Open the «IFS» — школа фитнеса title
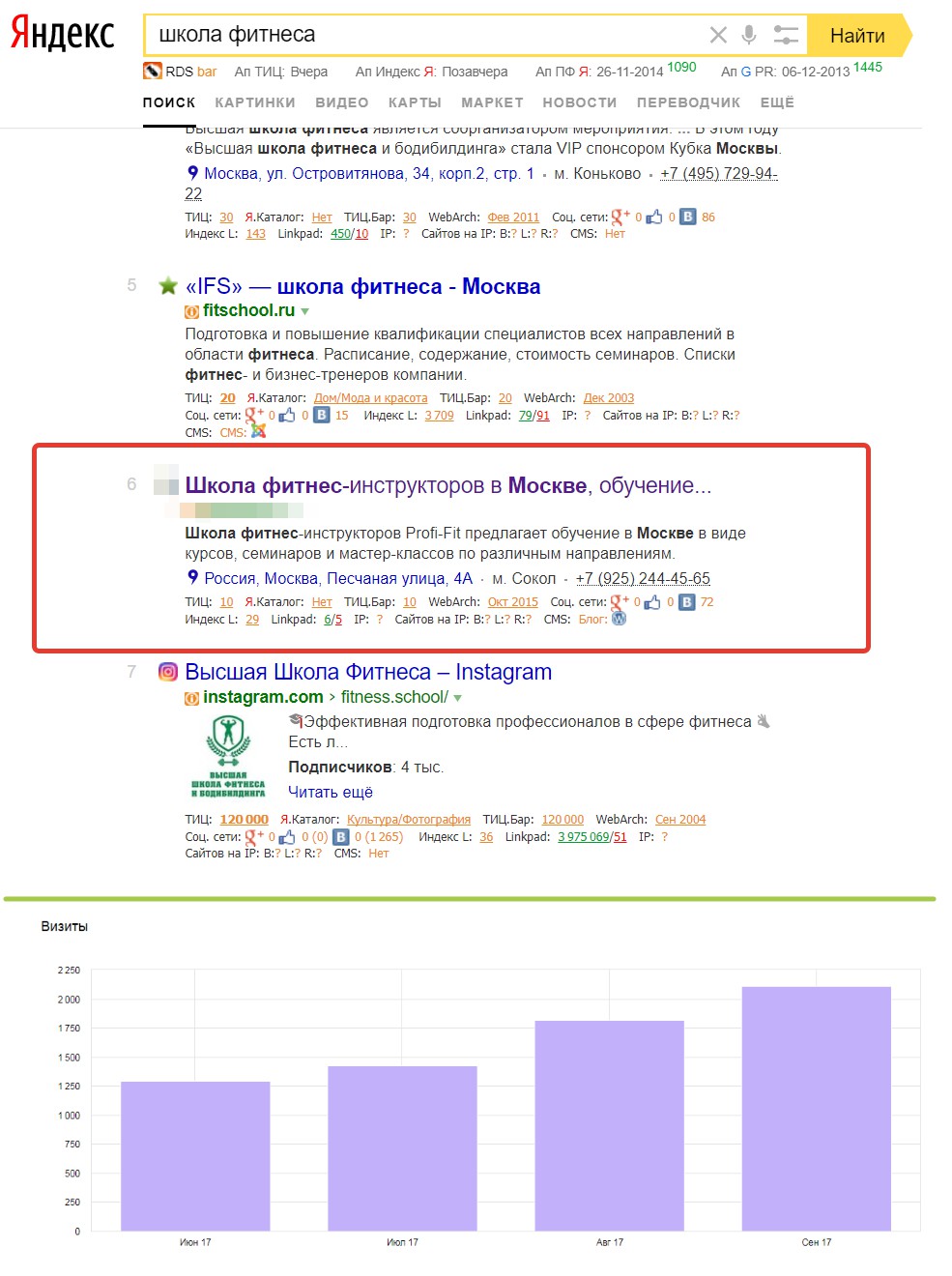The image size is (952, 1276). pyautogui.click(x=362, y=286)
